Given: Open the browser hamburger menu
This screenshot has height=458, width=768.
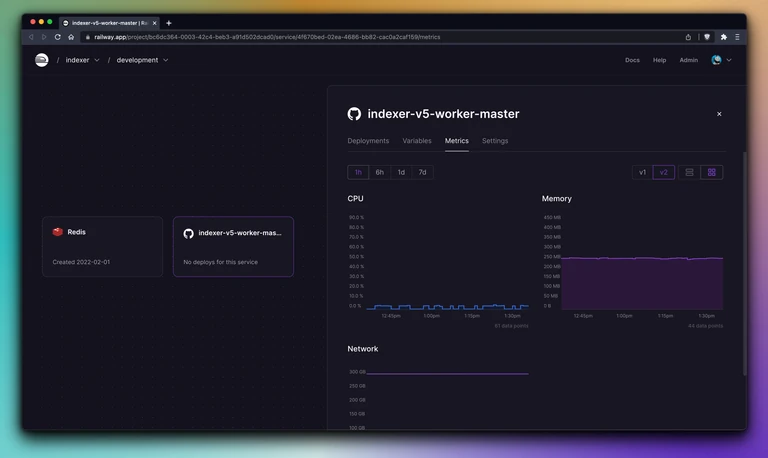Looking at the screenshot, I should coord(737,37).
